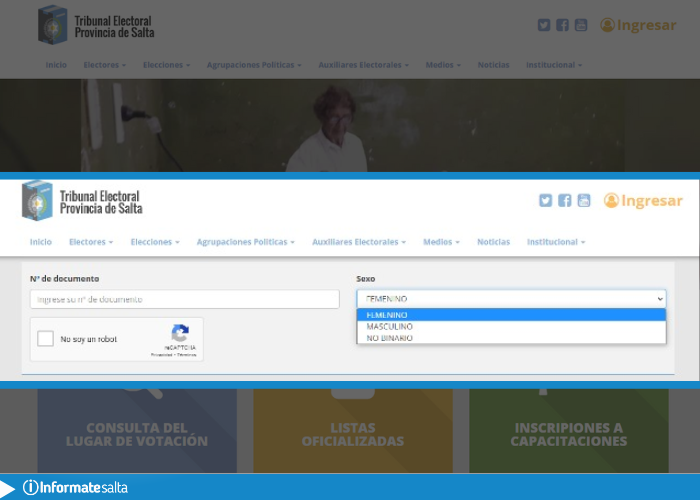The image size is (700, 500).
Task: Open the Agrupaciones Políticas menu in foreground navbar
Action: tap(246, 242)
